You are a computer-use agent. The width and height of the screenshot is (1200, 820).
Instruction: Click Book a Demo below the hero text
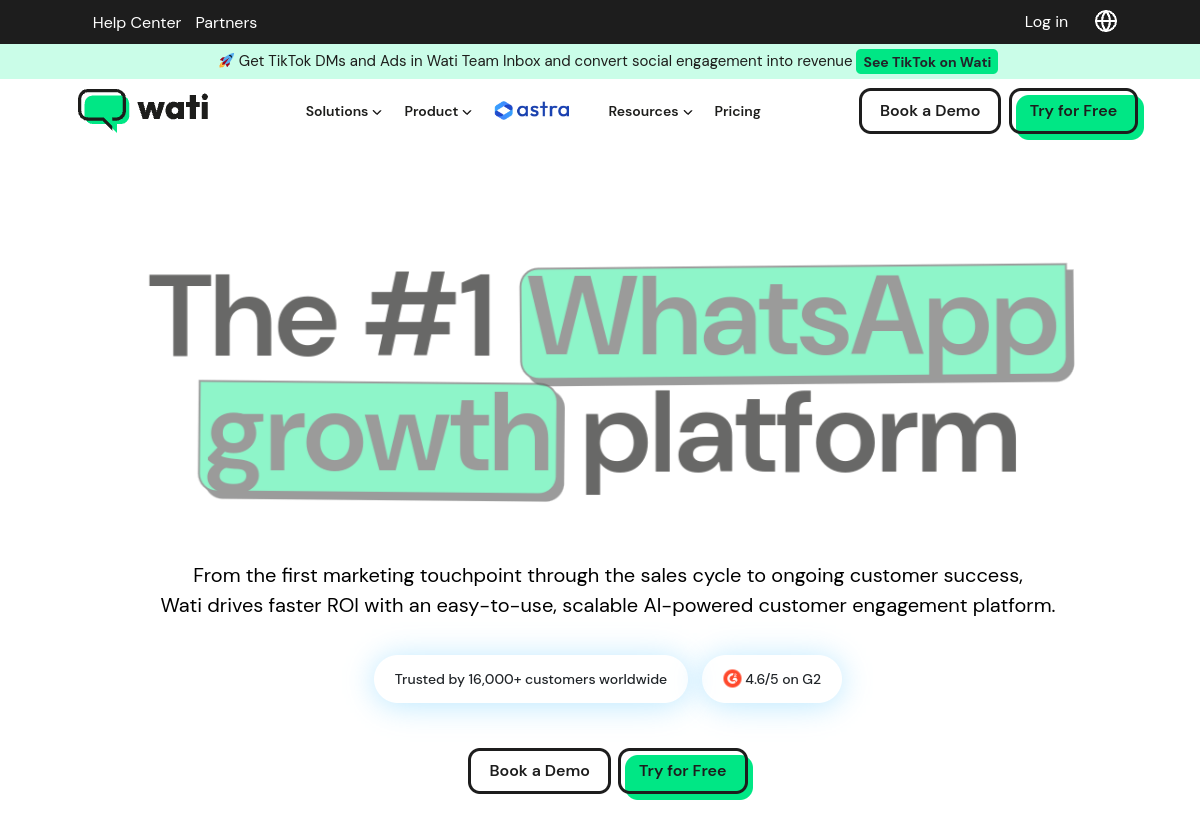(x=539, y=771)
